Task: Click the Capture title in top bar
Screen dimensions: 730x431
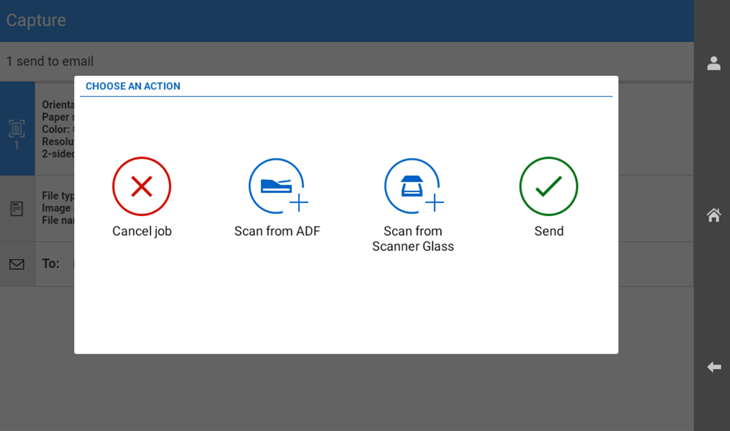Action: point(36,20)
